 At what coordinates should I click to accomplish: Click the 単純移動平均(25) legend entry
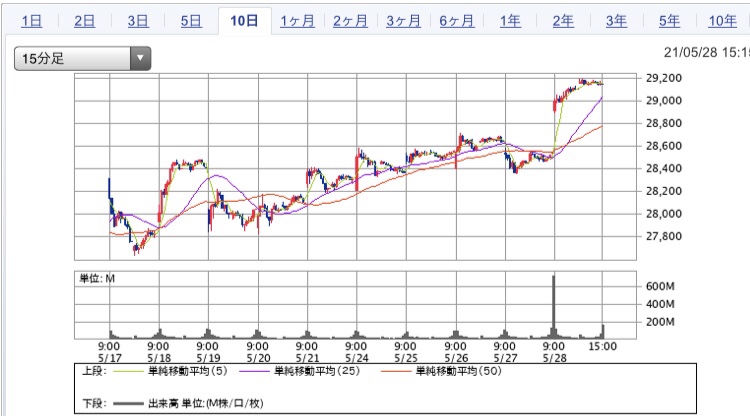pyautogui.click(x=317, y=371)
